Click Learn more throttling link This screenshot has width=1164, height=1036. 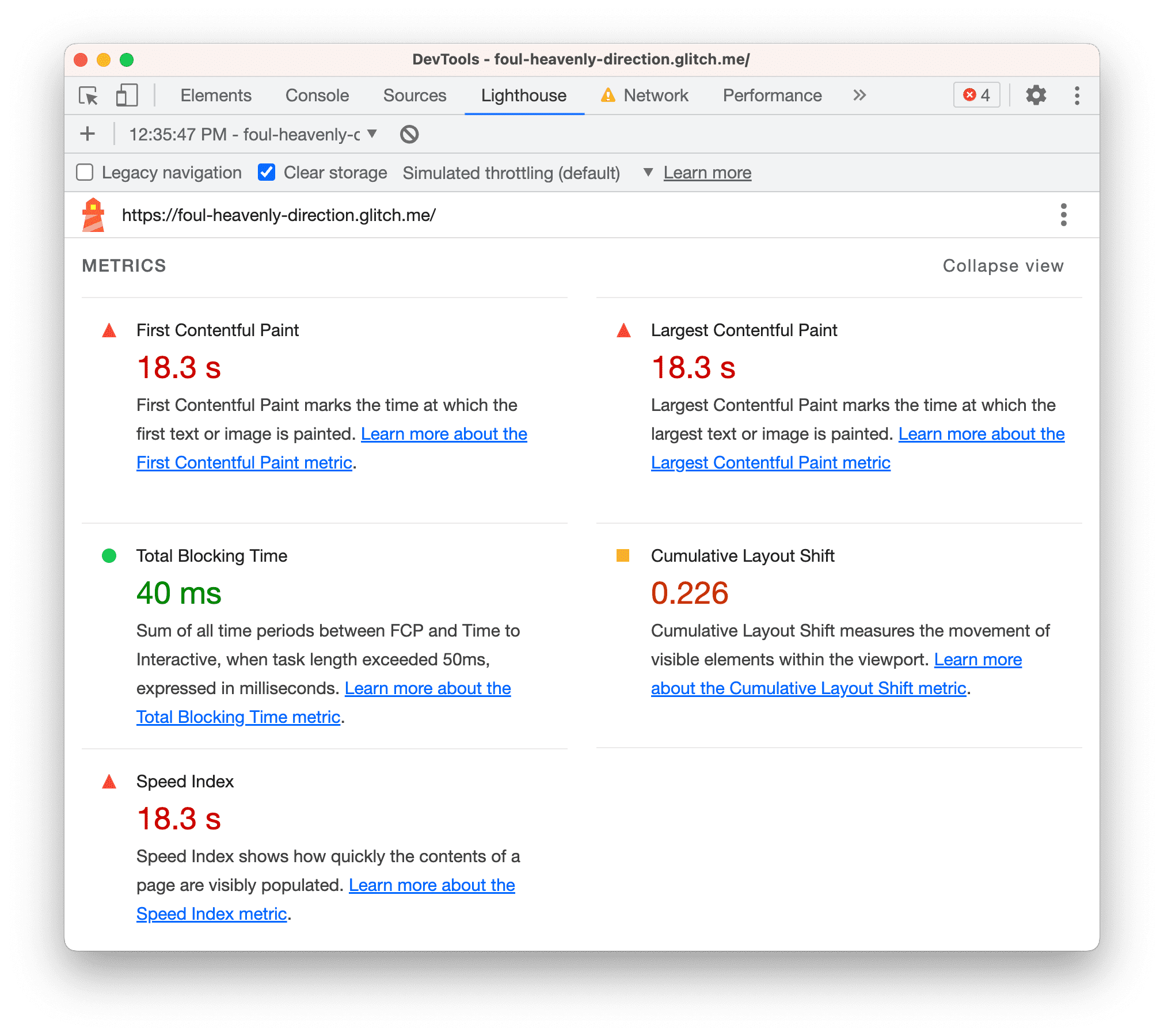708,173
